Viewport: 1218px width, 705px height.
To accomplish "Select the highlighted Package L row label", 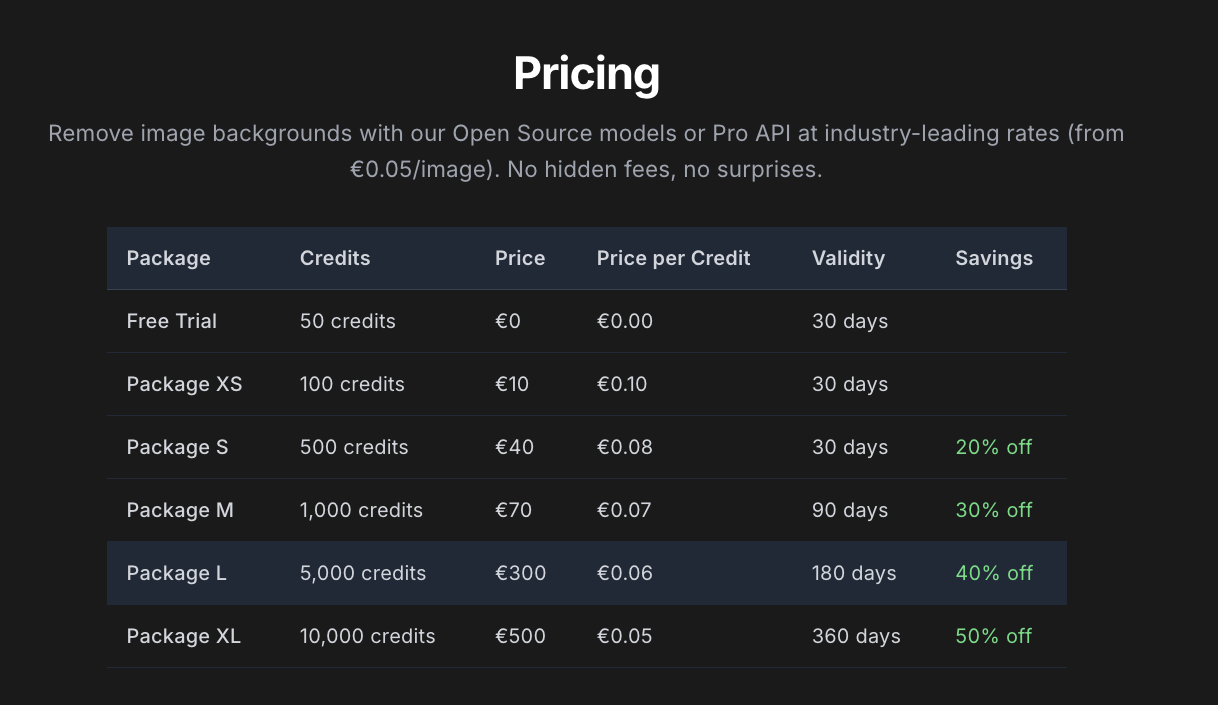I will (x=176, y=573).
